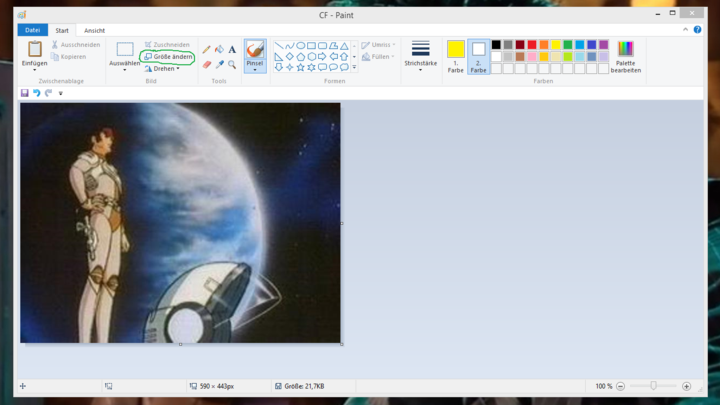Open the Strichstärke line width dropdown
Viewport: 720px width, 405px height.
420,56
